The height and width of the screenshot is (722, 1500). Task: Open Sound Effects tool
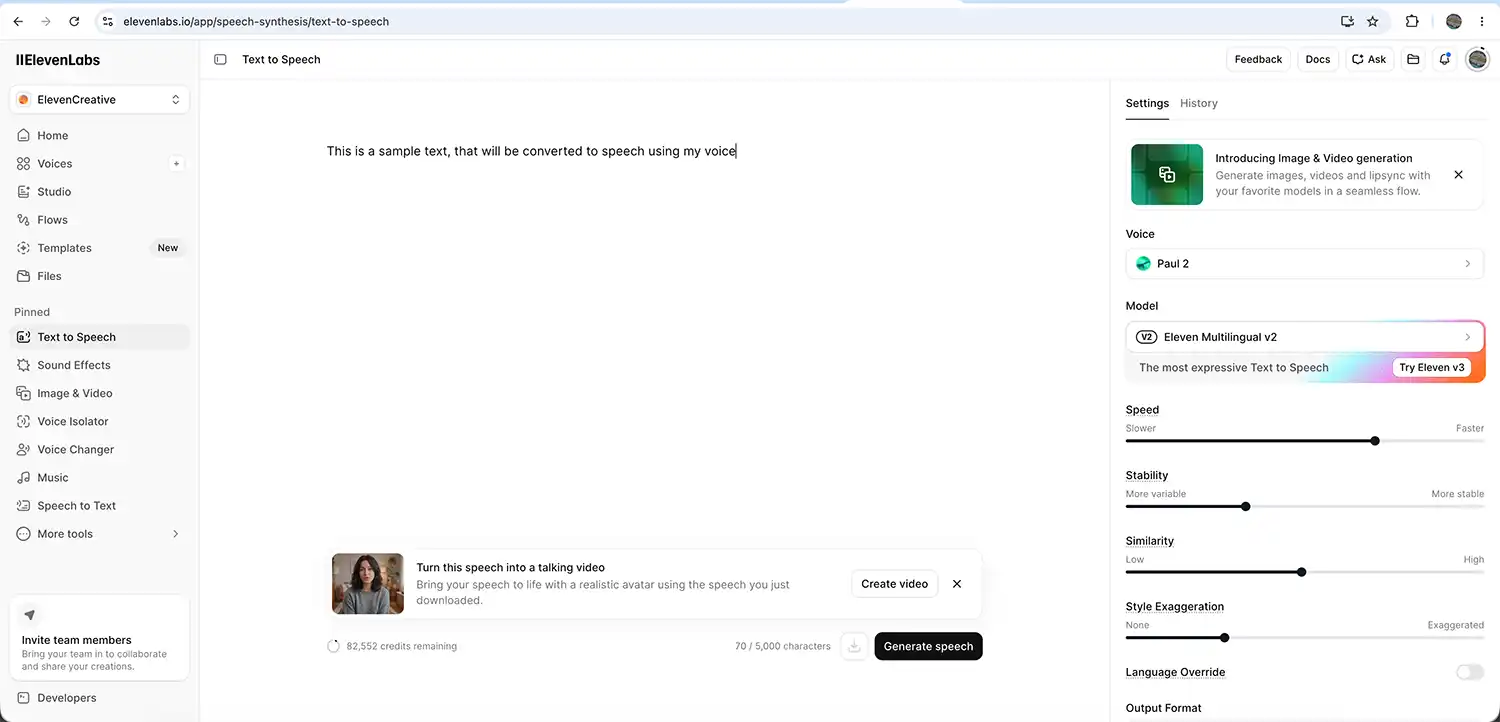coord(99,365)
